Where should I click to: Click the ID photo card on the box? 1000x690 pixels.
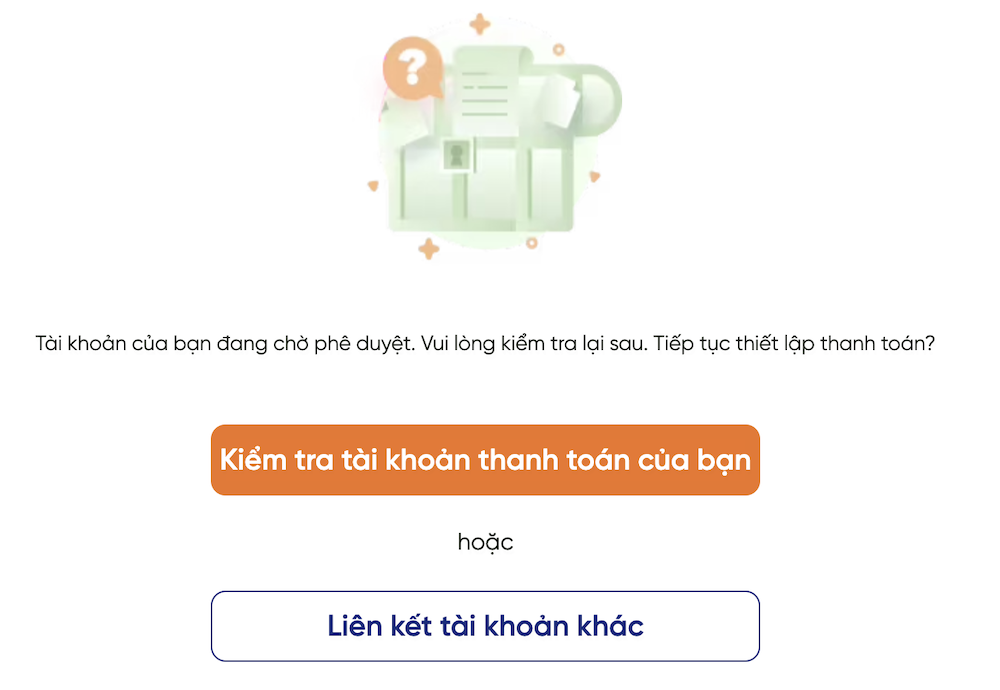click(457, 155)
